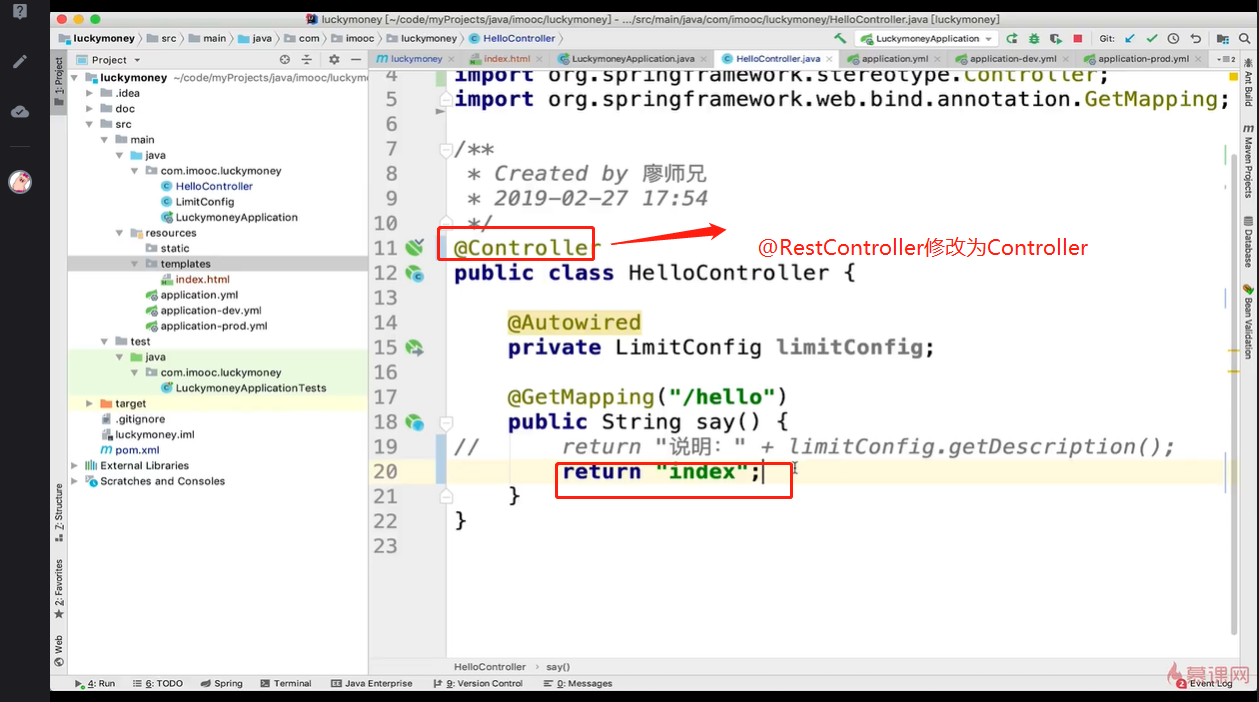Toggle the Bean Validation tool window button
Viewport: 1259px width, 702px height.
(1248, 321)
